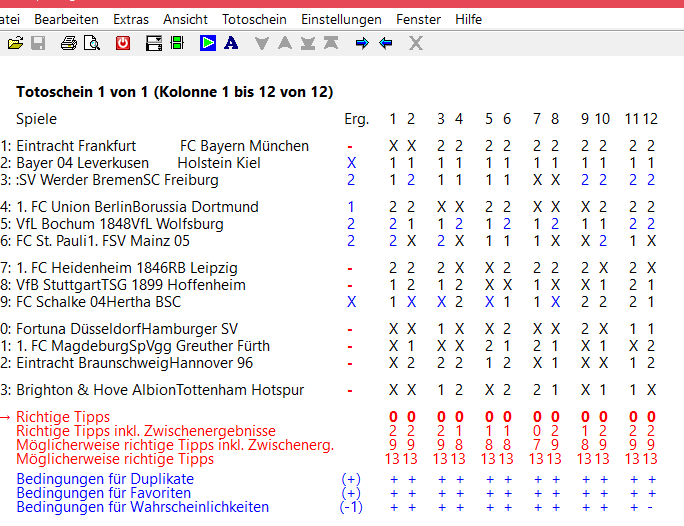684x526 pixels.
Task: Click Bedingungen für Duplikate label
Action: pyautogui.click(x=105, y=479)
